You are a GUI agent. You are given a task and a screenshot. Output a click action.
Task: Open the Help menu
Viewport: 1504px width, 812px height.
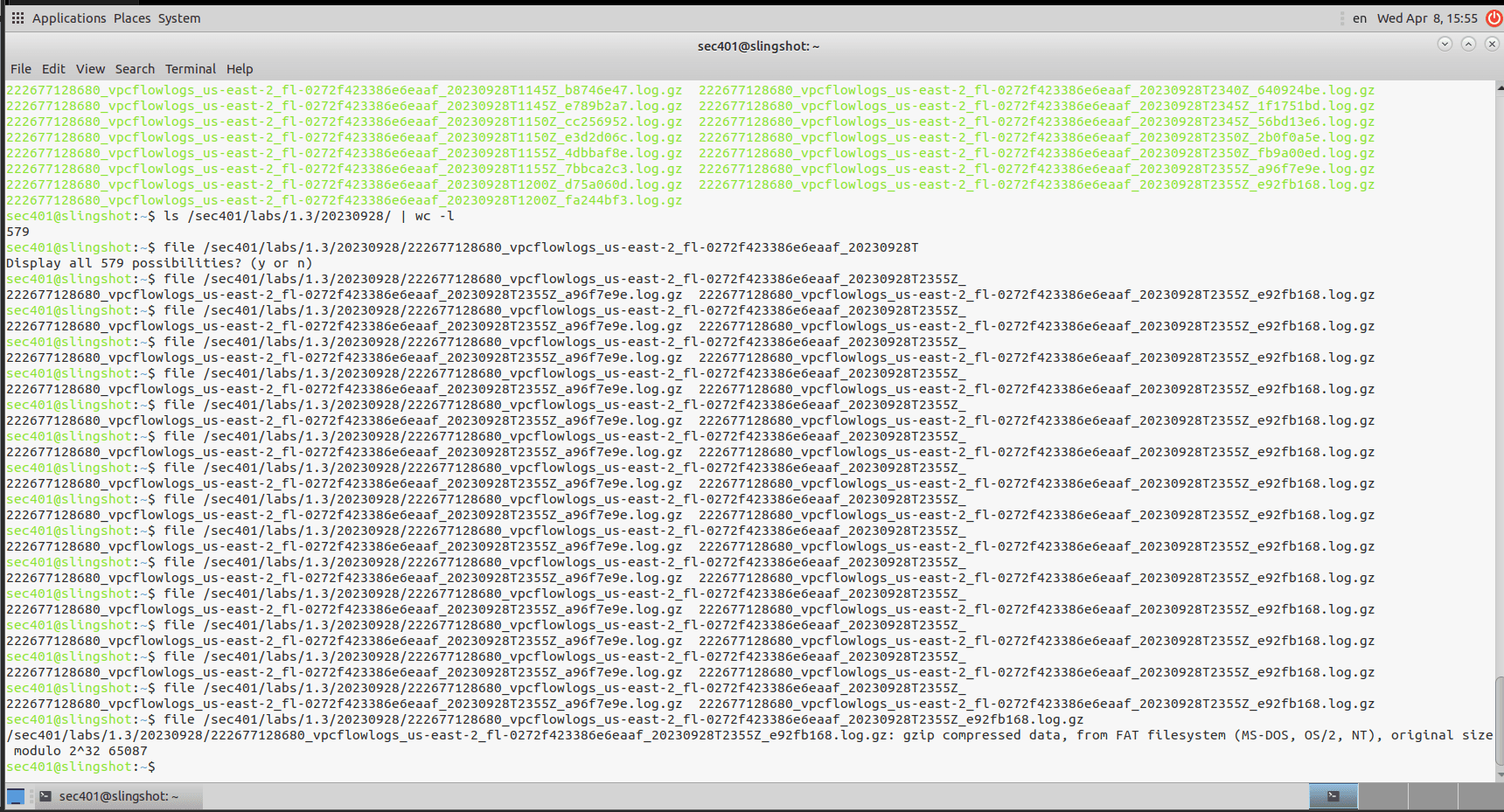coord(240,68)
